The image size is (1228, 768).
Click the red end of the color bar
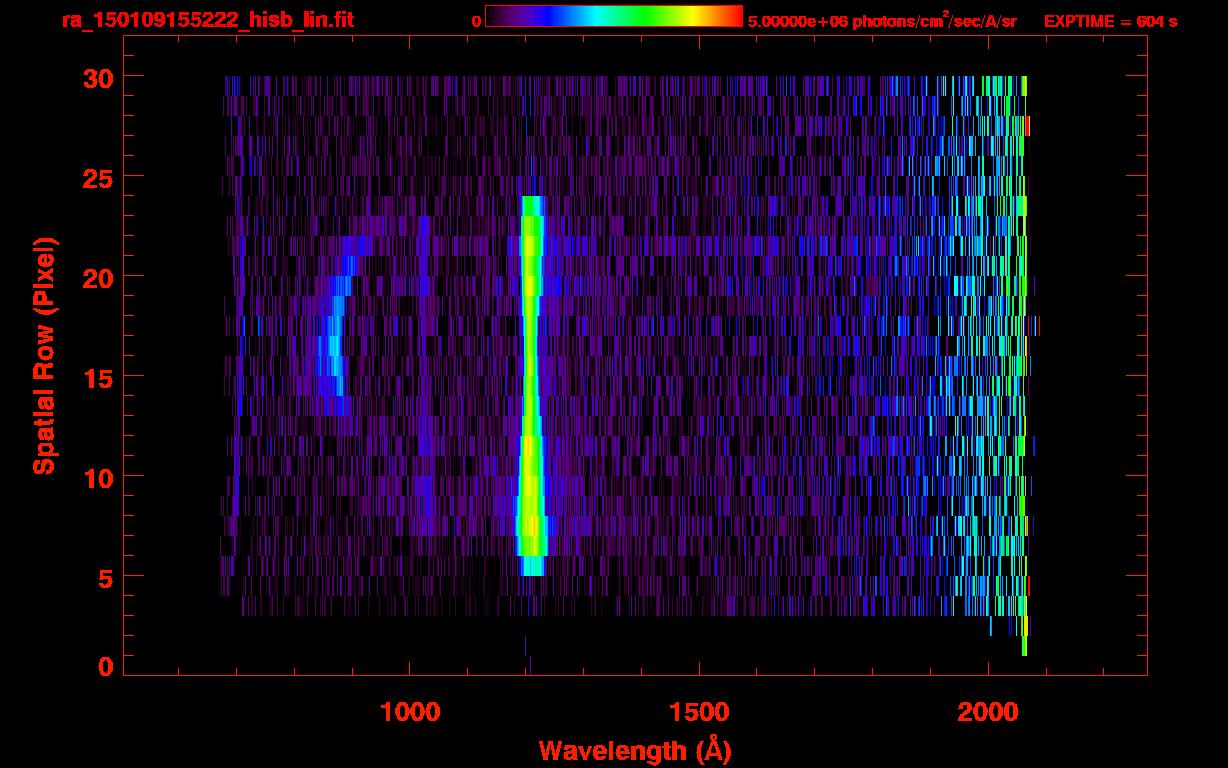coord(730,16)
